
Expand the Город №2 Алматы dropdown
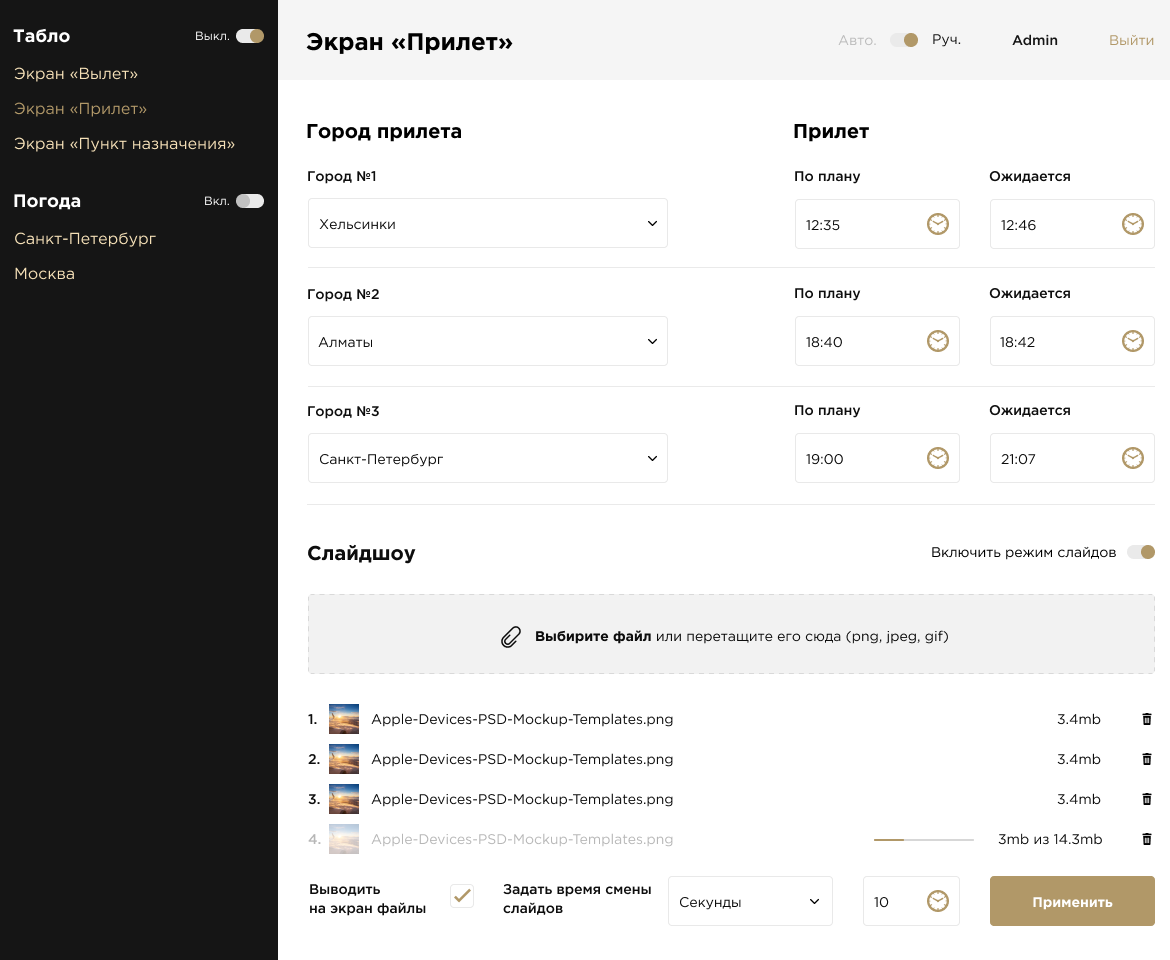click(487, 341)
